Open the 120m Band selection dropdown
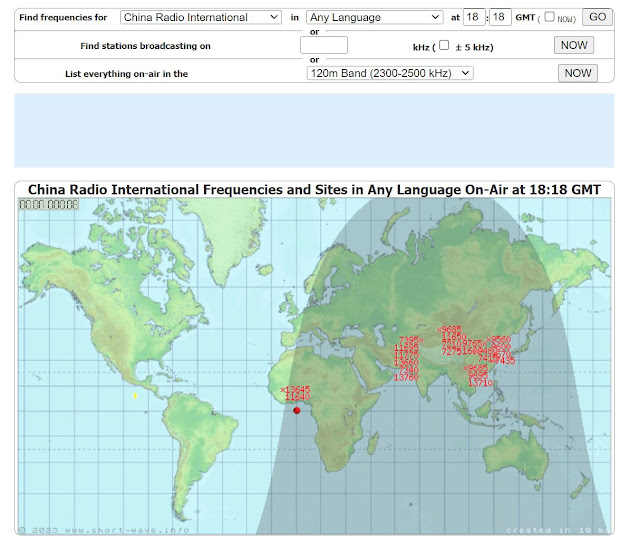The image size is (640, 536). click(390, 73)
